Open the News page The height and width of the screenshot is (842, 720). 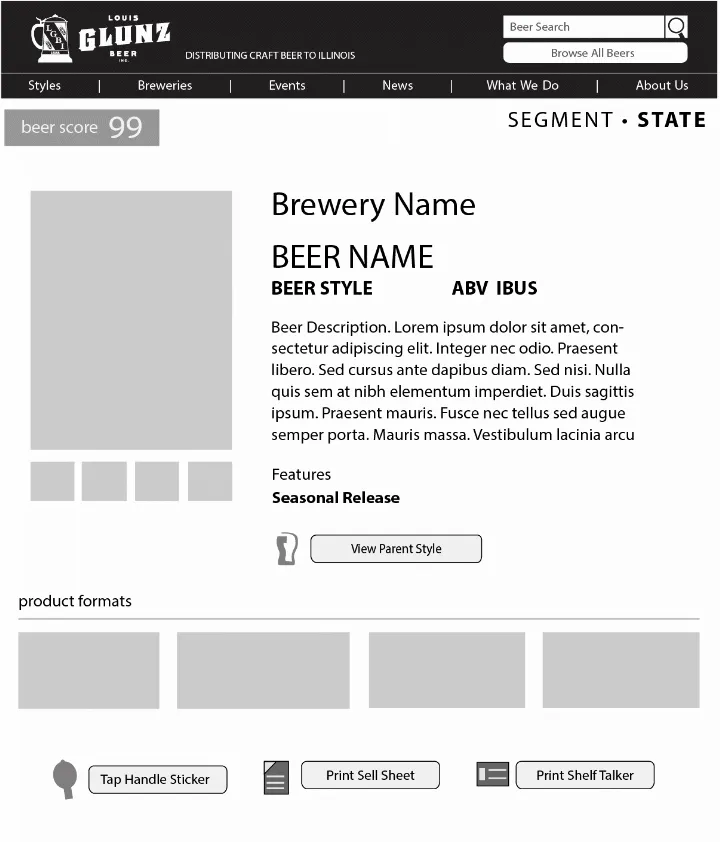click(397, 86)
